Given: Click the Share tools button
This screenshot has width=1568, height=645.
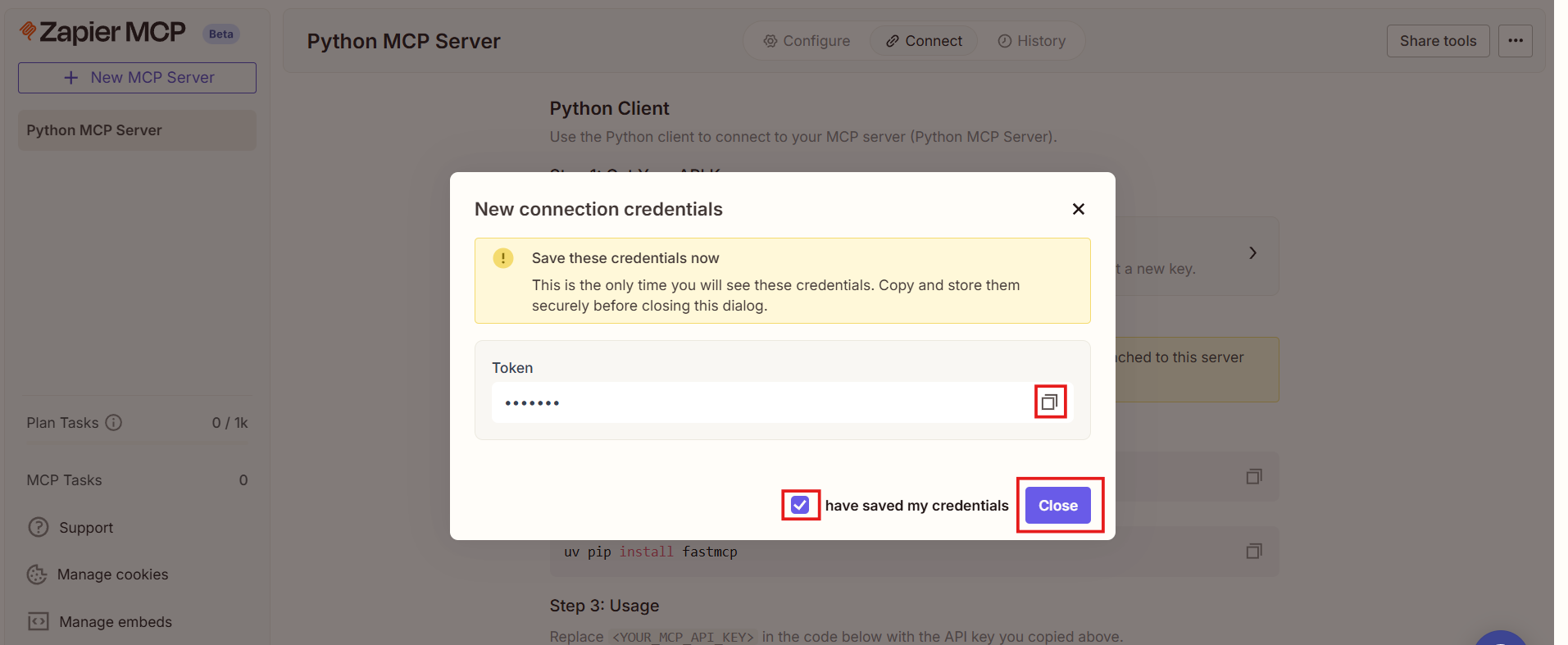Looking at the screenshot, I should point(1437,41).
